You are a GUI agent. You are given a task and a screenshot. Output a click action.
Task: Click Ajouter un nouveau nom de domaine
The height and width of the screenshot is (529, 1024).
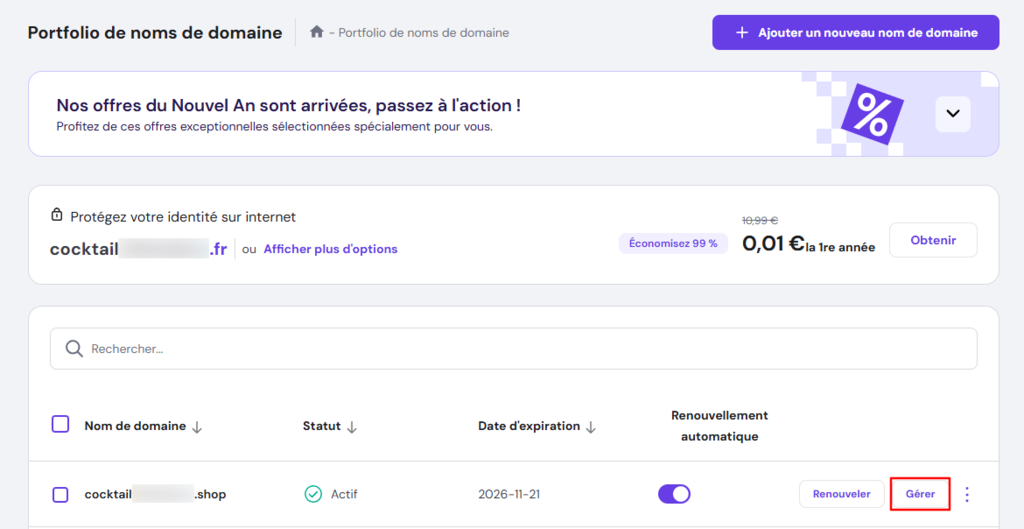point(855,32)
